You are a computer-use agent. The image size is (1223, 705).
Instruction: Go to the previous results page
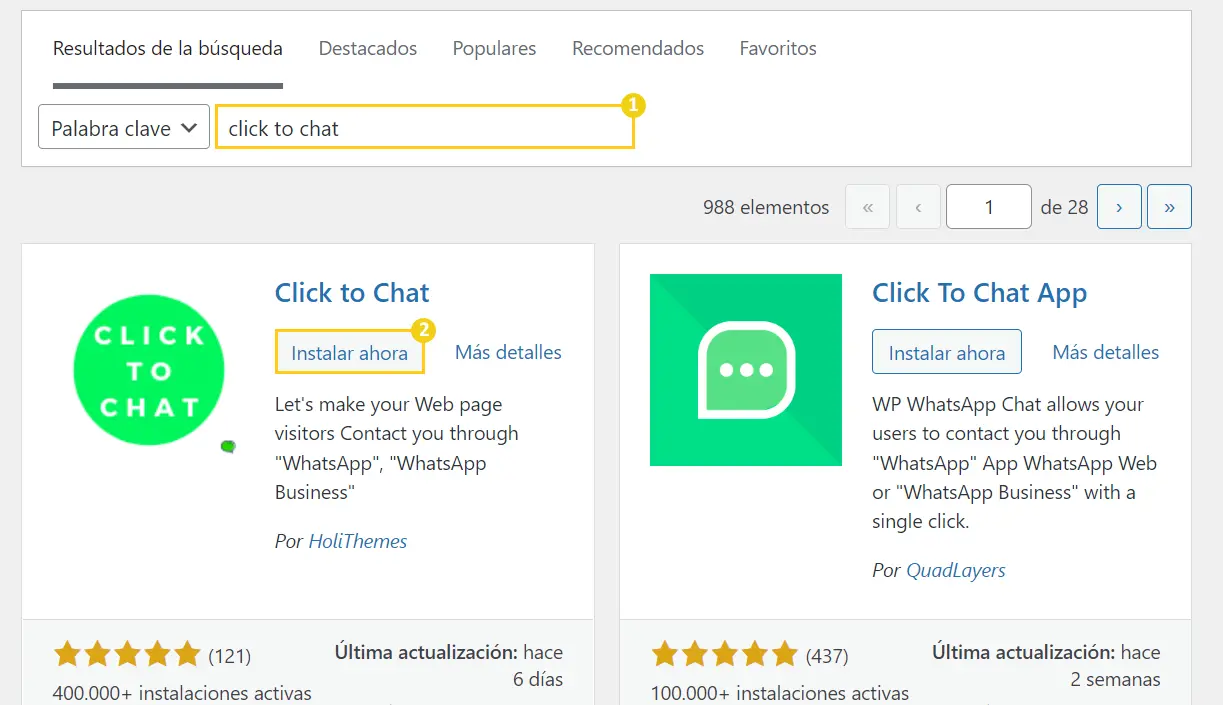click(918, 207)
